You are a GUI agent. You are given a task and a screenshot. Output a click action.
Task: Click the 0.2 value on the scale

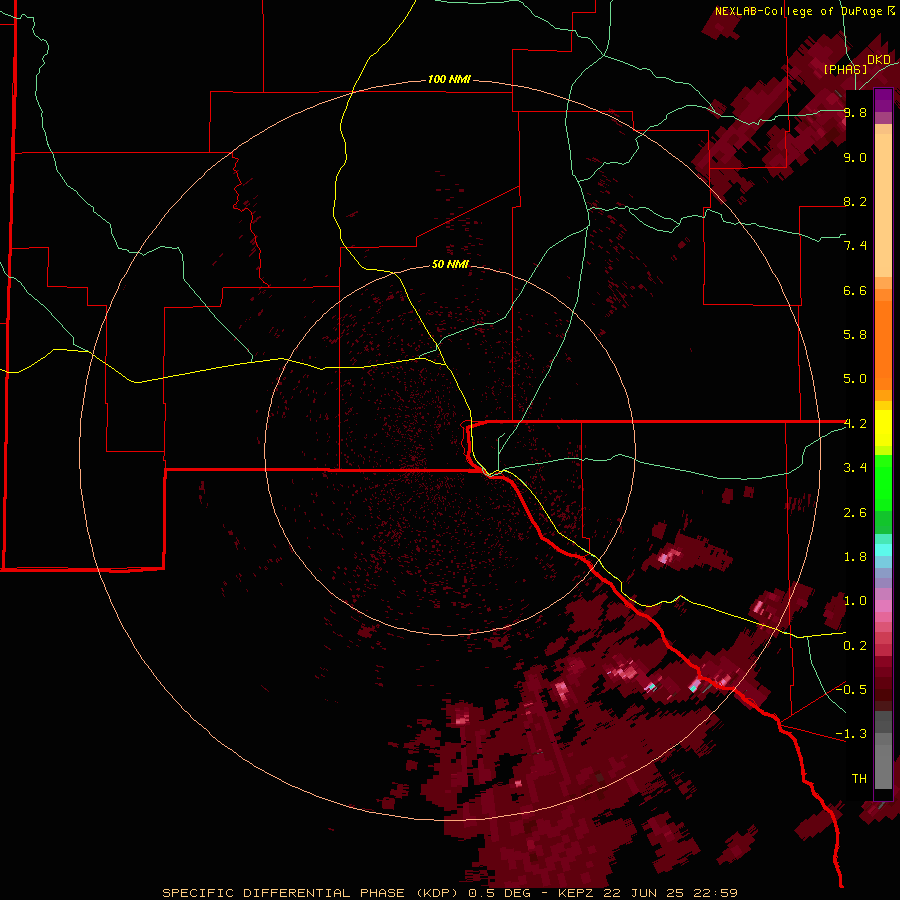[855, 646]
